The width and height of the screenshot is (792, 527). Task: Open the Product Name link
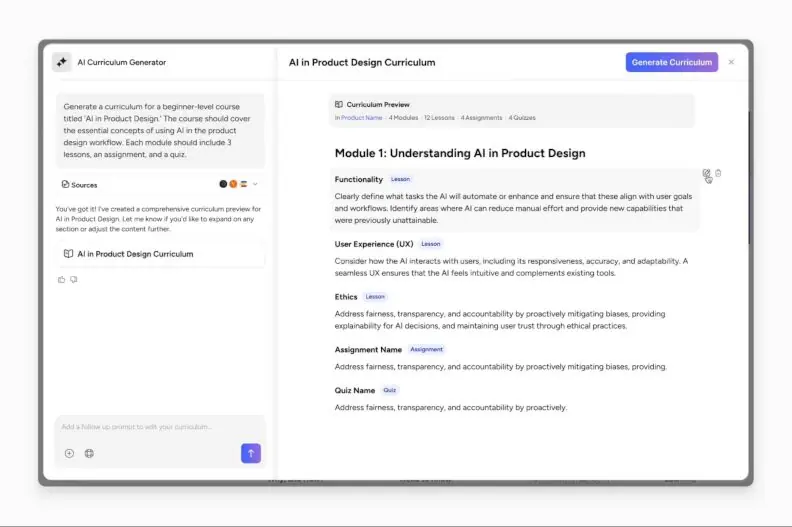point(362,118)
